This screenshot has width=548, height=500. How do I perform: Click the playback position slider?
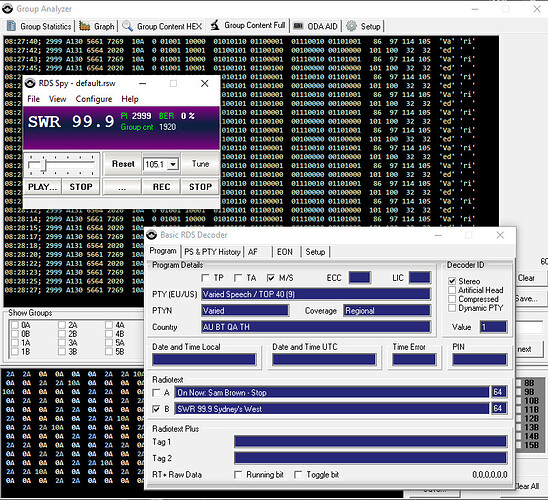tap(61, 164)
